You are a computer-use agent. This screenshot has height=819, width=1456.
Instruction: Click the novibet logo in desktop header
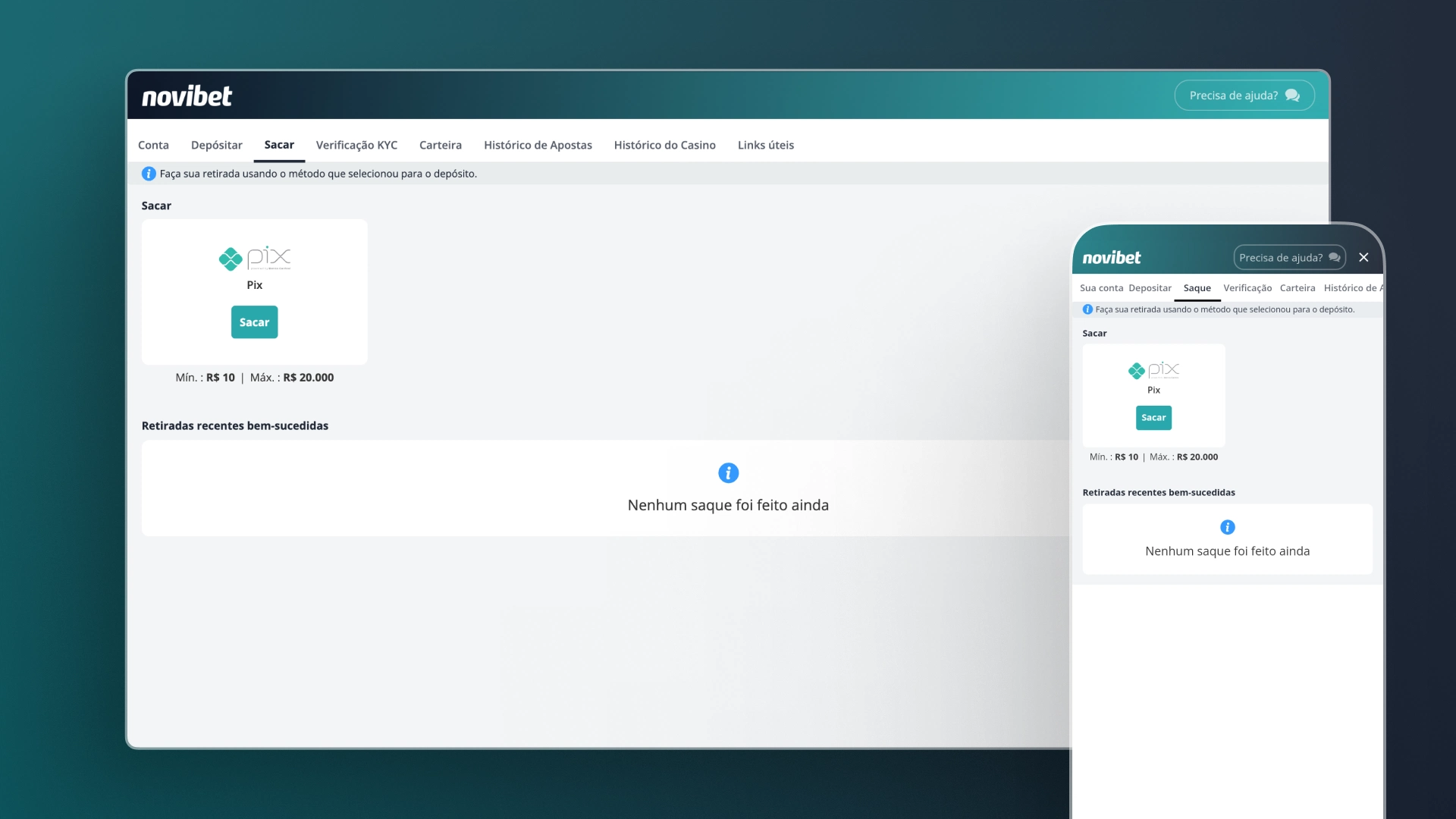pos(187,96)
